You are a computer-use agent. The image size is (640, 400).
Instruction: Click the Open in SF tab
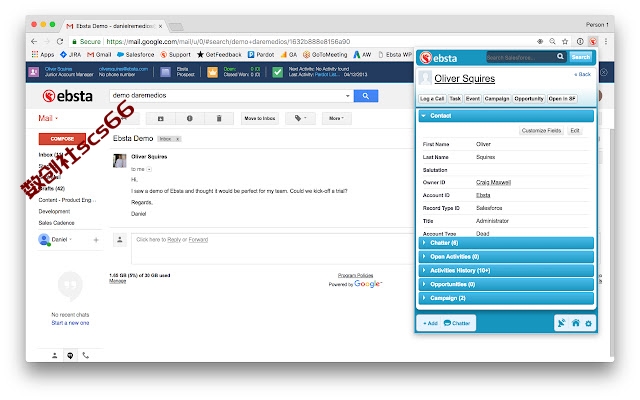tap(562, 99)
